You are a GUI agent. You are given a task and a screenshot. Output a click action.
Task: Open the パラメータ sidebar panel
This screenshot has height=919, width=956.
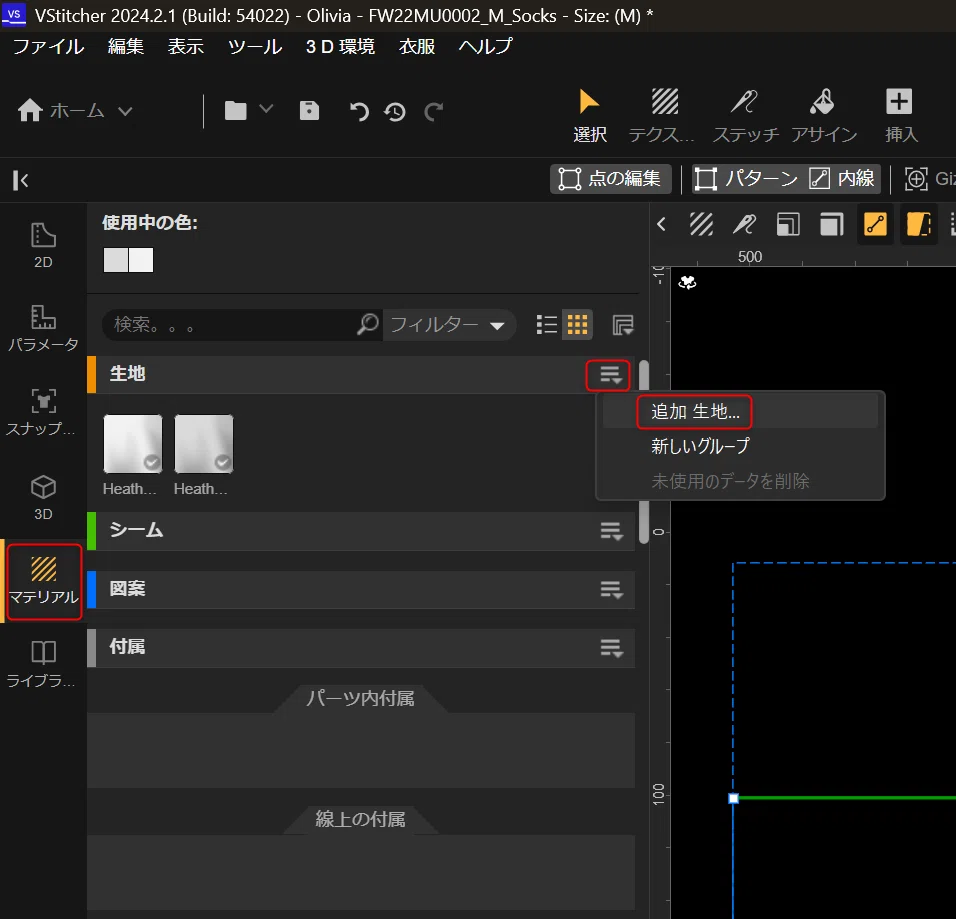tap(43, 328)
